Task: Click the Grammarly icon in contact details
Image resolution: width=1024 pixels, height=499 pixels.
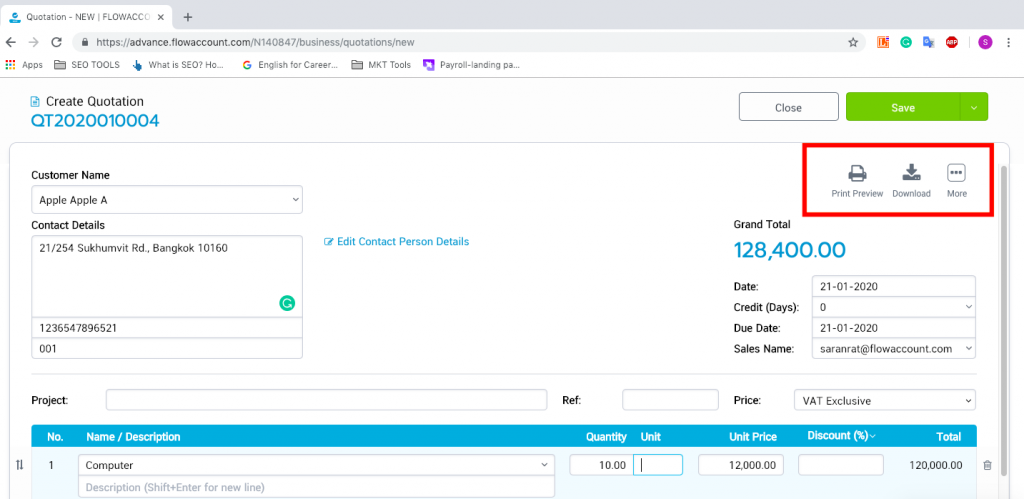Action: pos(287,302)
